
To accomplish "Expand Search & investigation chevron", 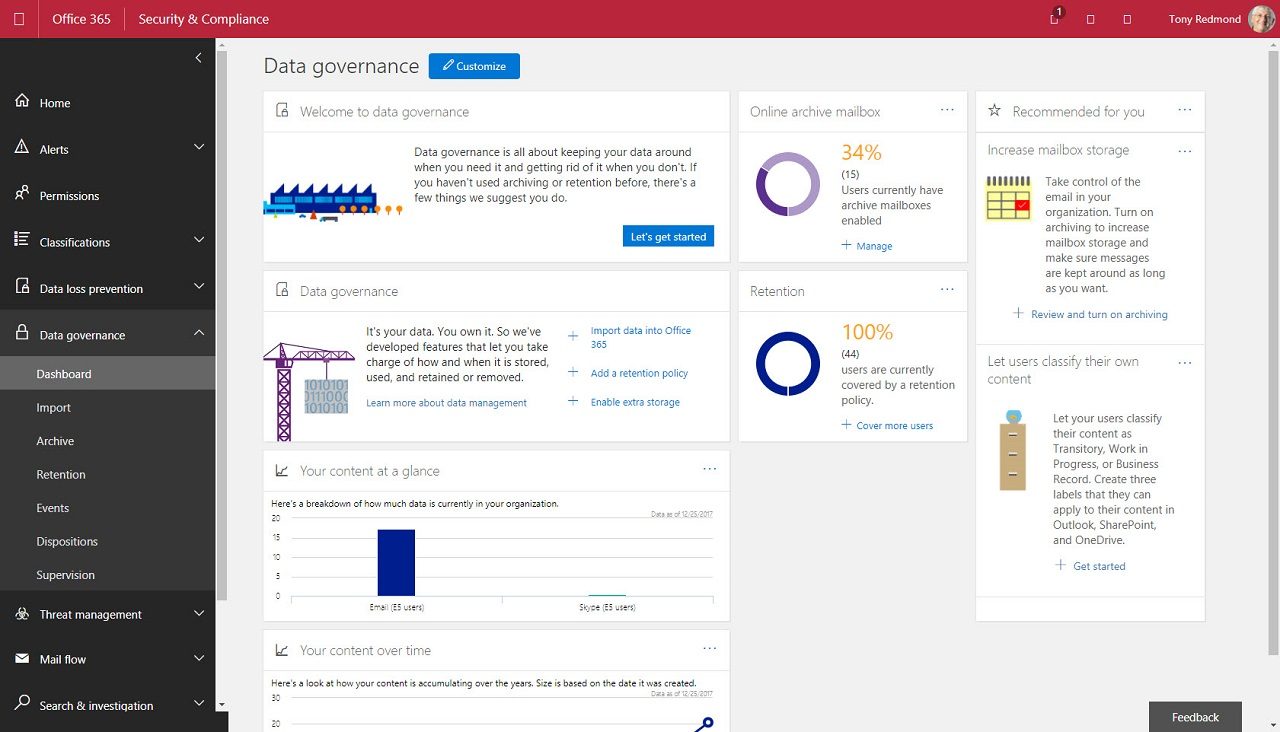I will [x=198, y=704].
